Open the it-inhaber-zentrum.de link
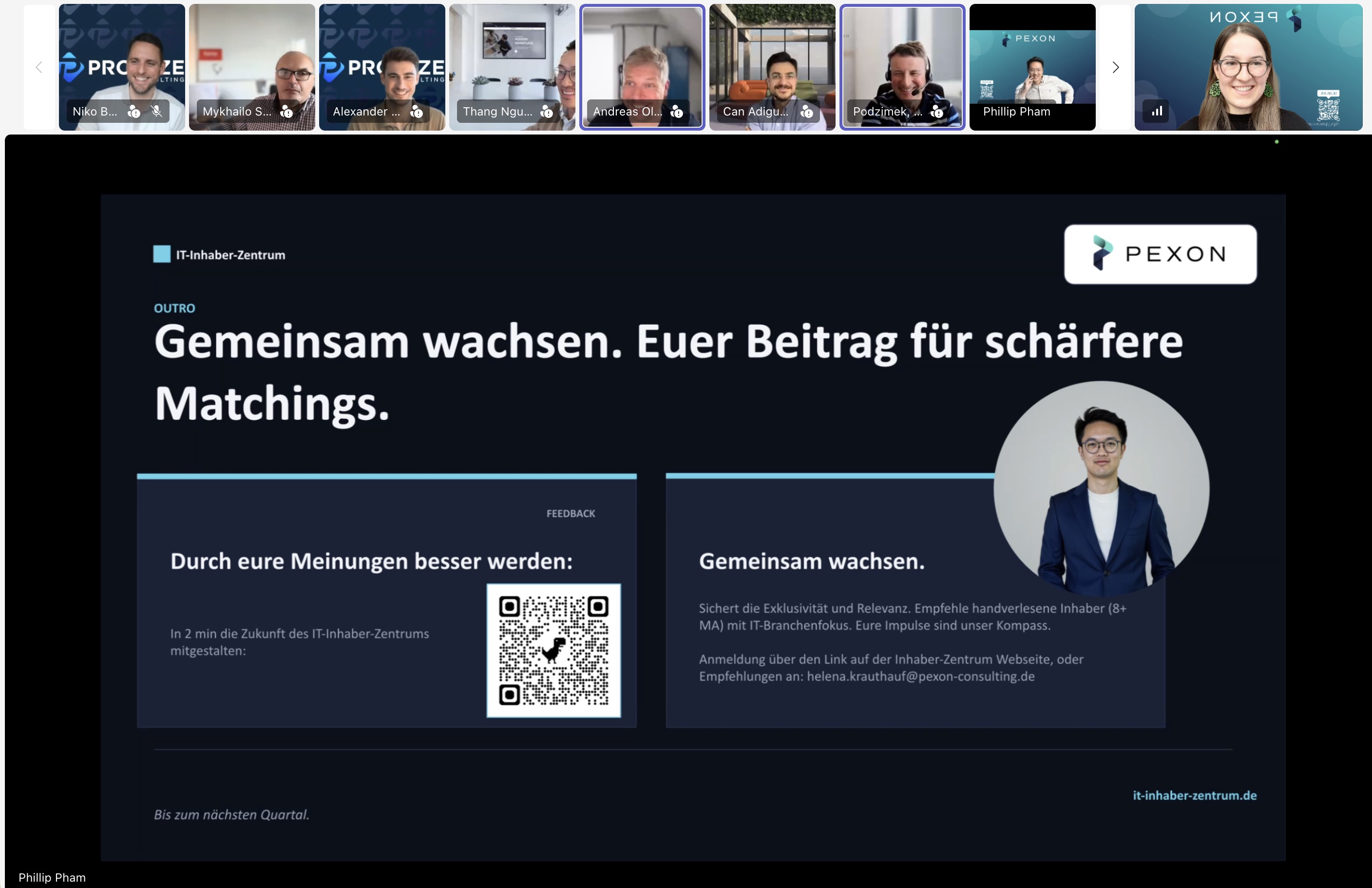 1195,795
